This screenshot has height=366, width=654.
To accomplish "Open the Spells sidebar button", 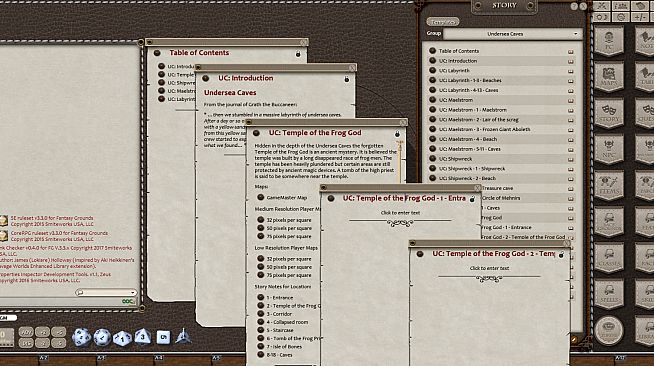I will click(609, 294).
